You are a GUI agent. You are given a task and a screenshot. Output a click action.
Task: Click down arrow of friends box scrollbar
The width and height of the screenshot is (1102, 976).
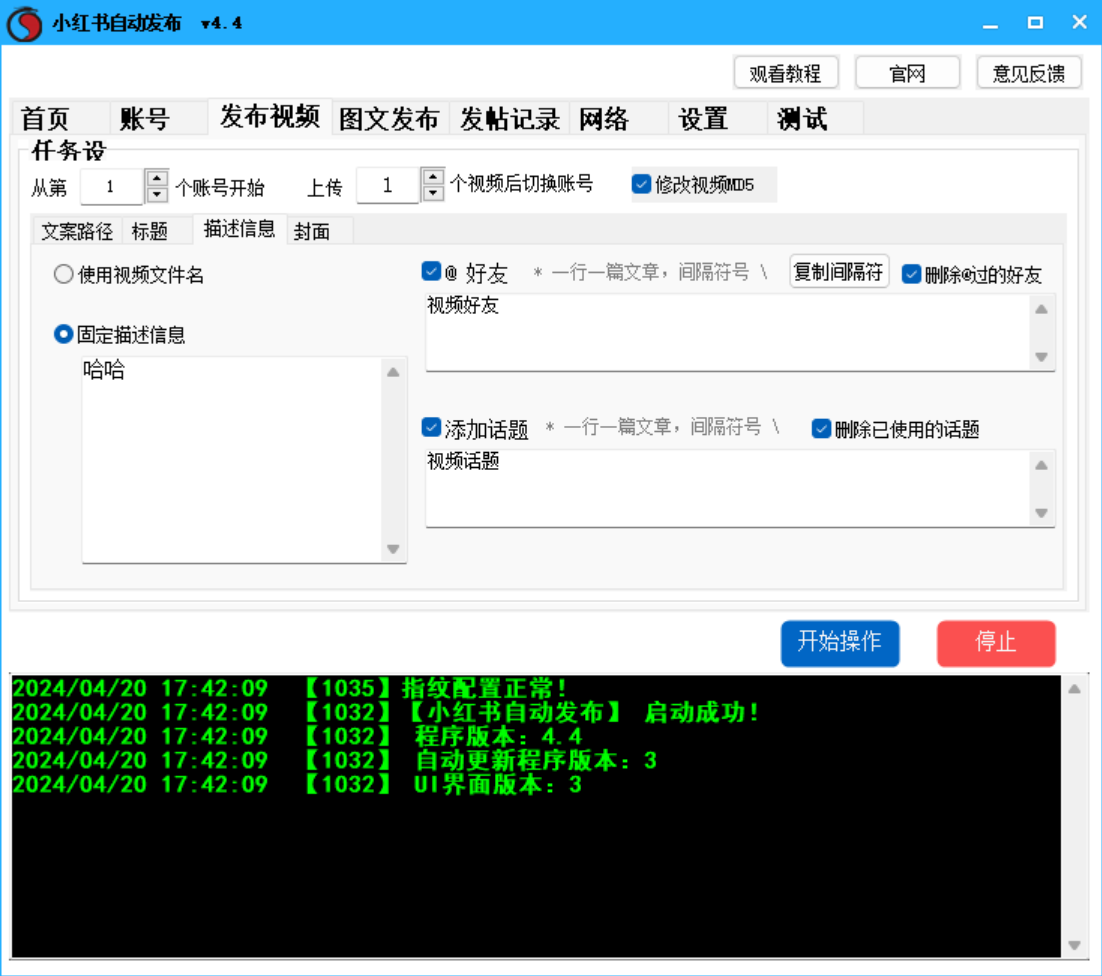[1042, 357]
